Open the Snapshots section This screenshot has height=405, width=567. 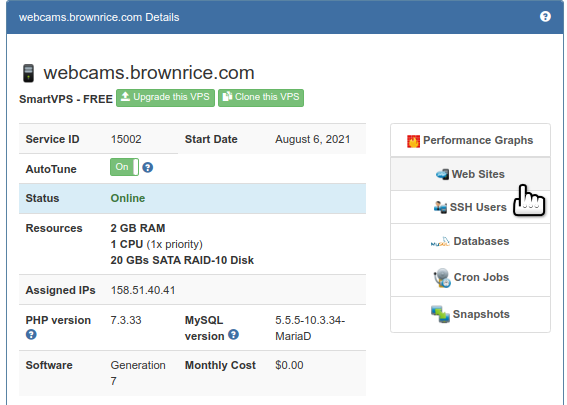470,314
